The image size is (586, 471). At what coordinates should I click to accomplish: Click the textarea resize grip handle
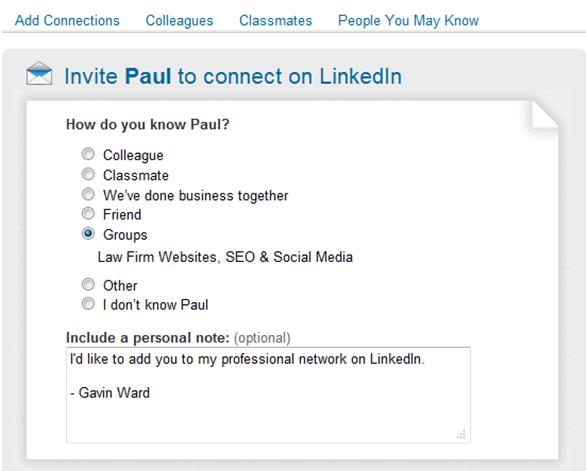point(461,434)
